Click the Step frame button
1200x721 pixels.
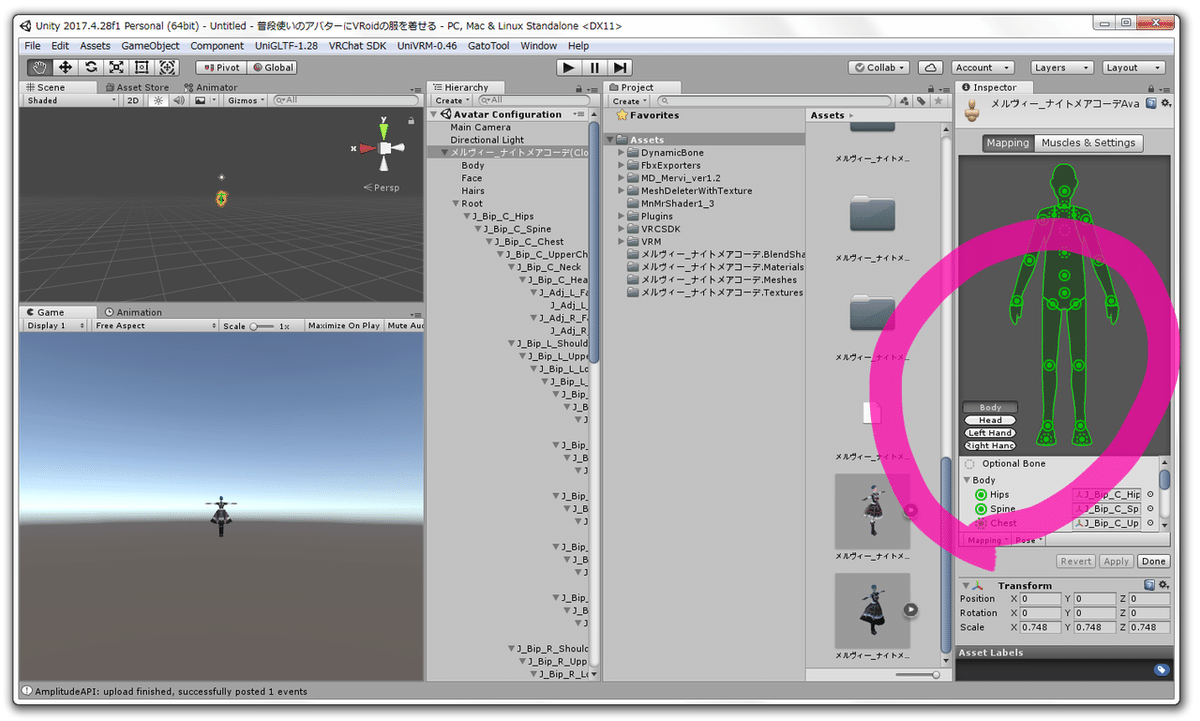click(620, 67)
